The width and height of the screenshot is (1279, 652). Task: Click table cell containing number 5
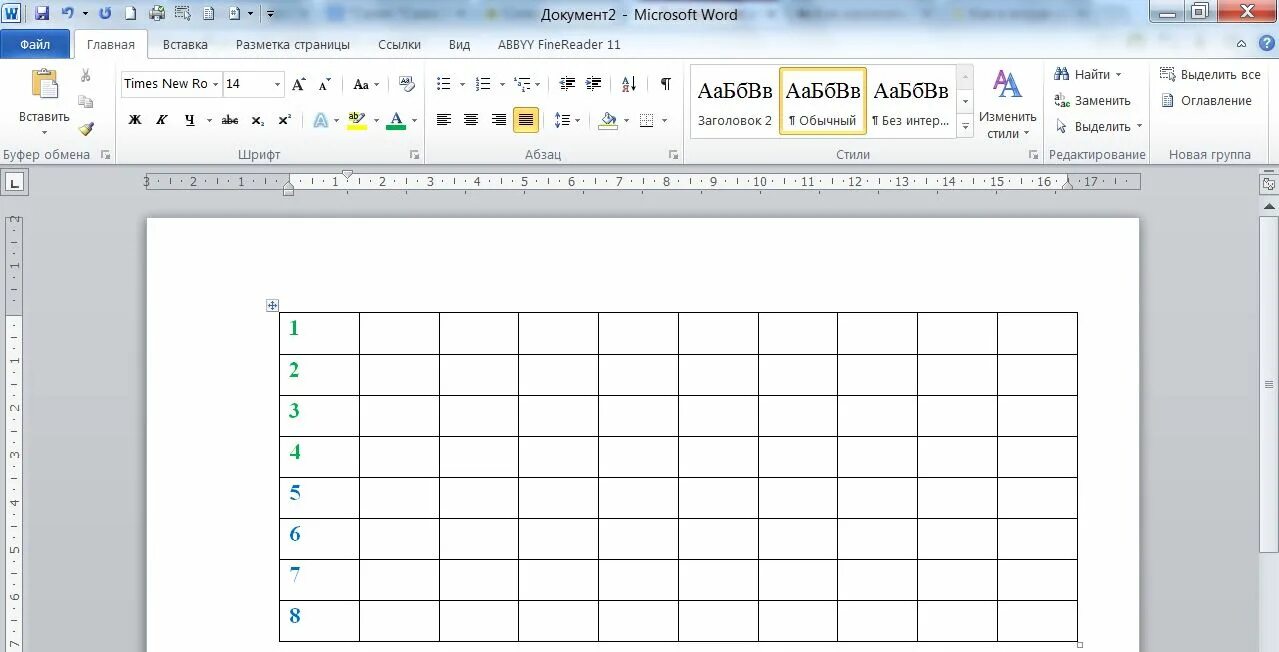click(319, 497)
